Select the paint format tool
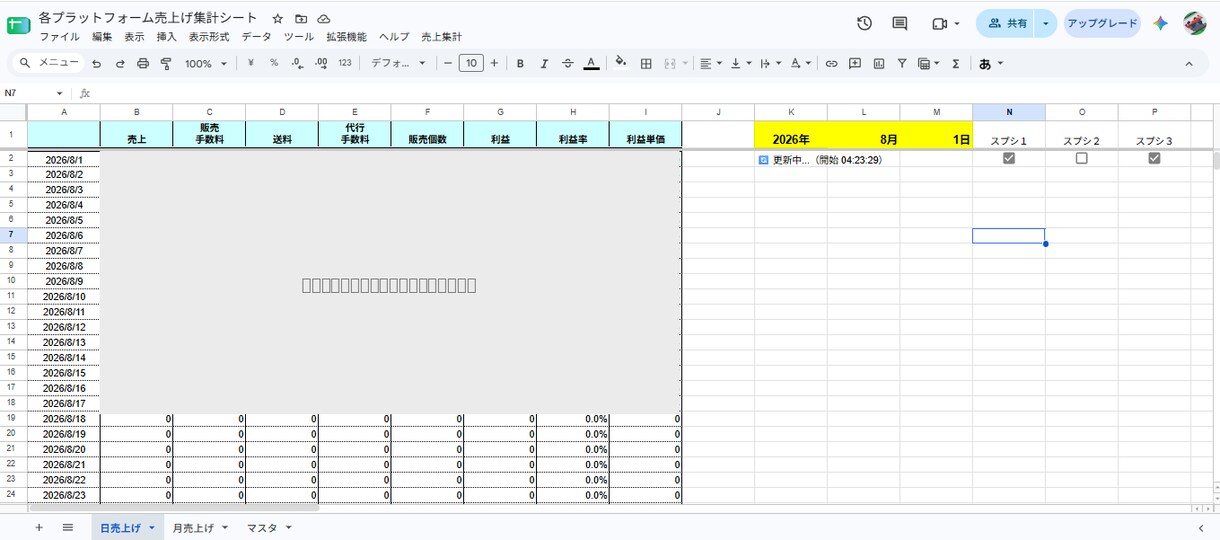Viewport: 1220px width, 540px height. (166, 63)
